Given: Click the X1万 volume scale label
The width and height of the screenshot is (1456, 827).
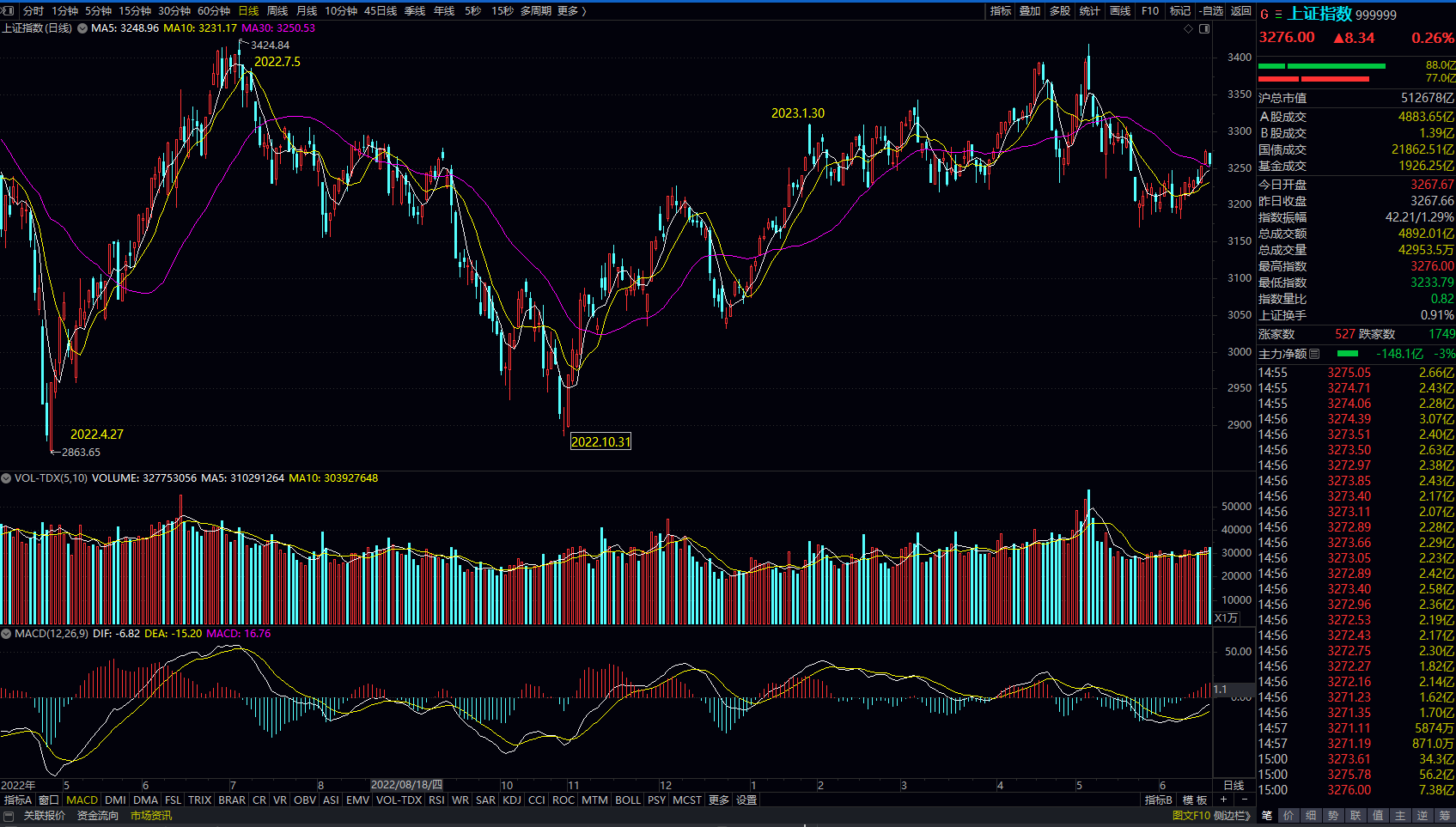Looking at the screenshot, I should tap(1227, 618).
